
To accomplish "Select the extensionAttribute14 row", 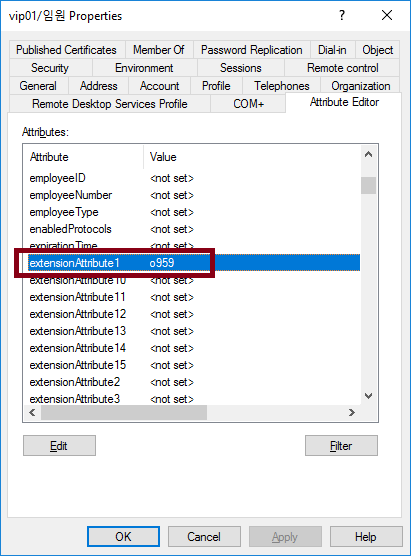I will point(194,348).
